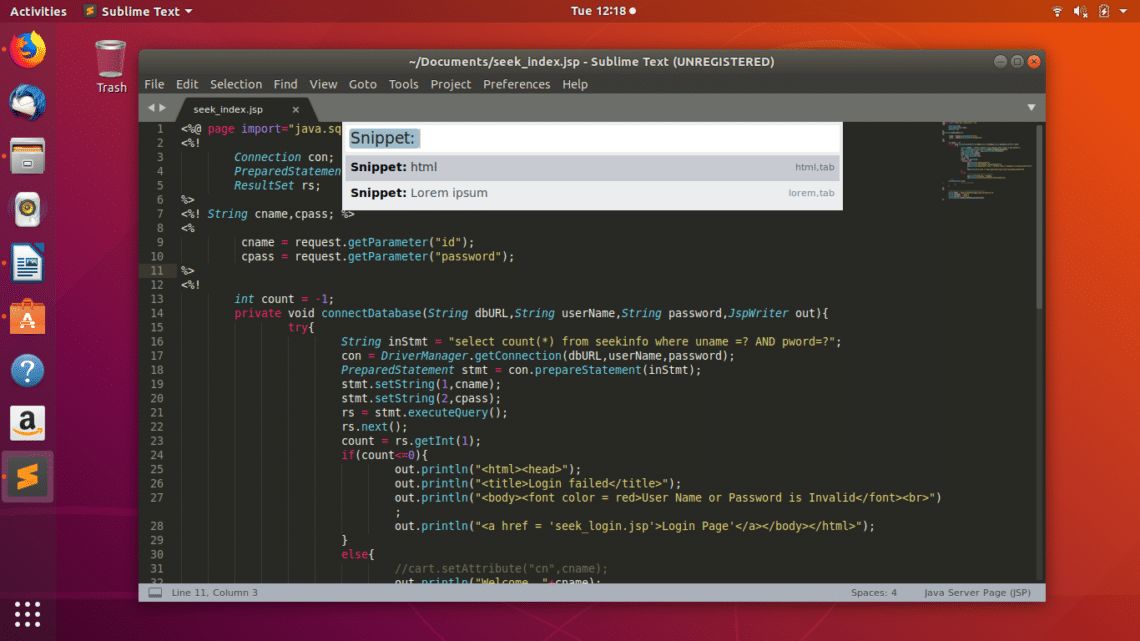Open Amazon launcher in dock
Screen dimensions: 1140x641
click(x=28, y=423)
